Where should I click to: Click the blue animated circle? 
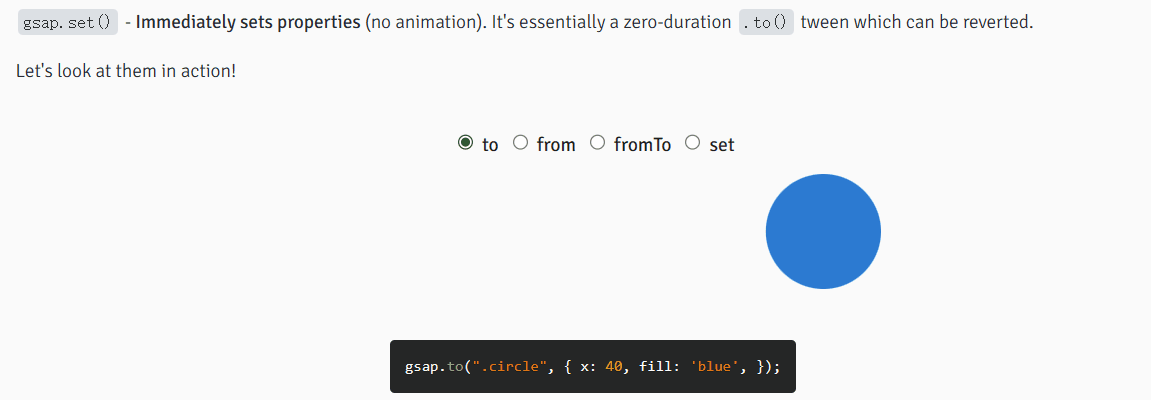(823, 231)
